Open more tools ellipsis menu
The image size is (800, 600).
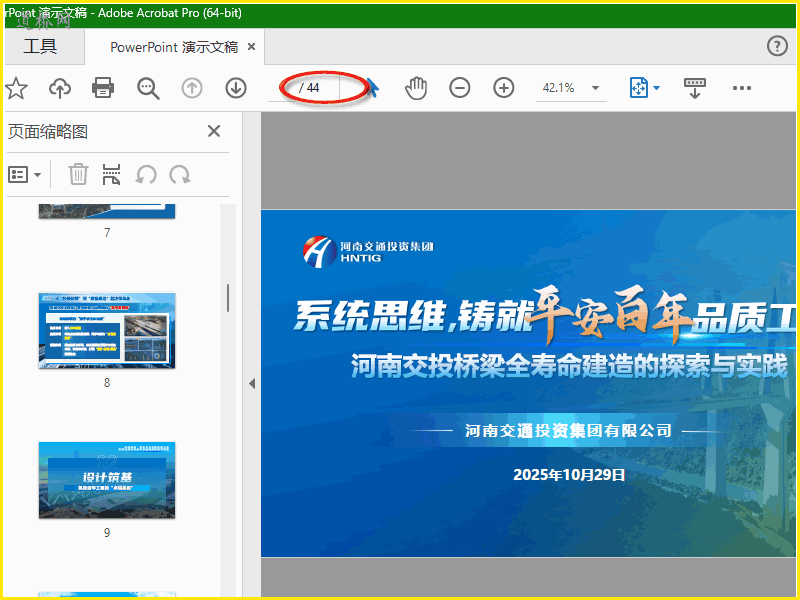tap(741, 88)
